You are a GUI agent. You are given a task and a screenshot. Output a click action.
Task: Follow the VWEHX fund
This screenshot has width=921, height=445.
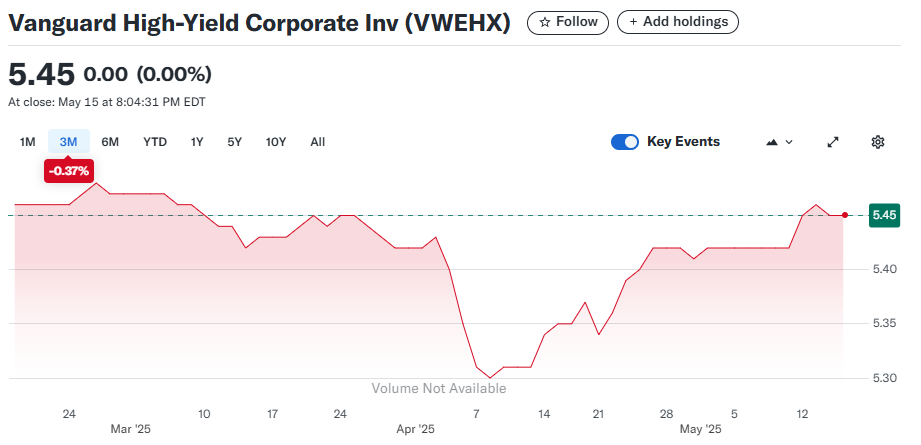[x=568, y=22]
